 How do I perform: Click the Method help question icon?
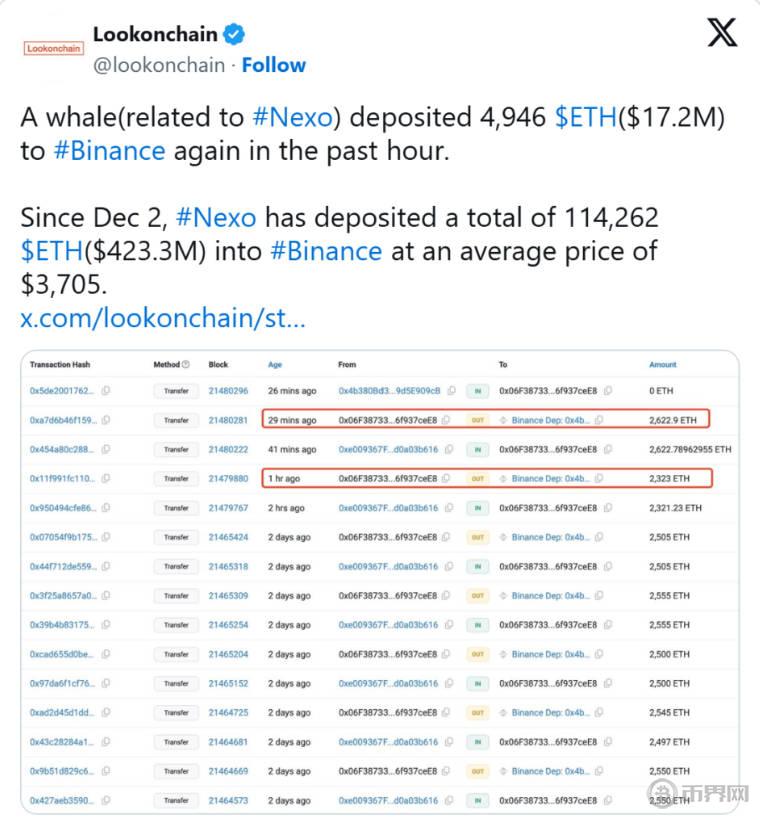[186, 365]
